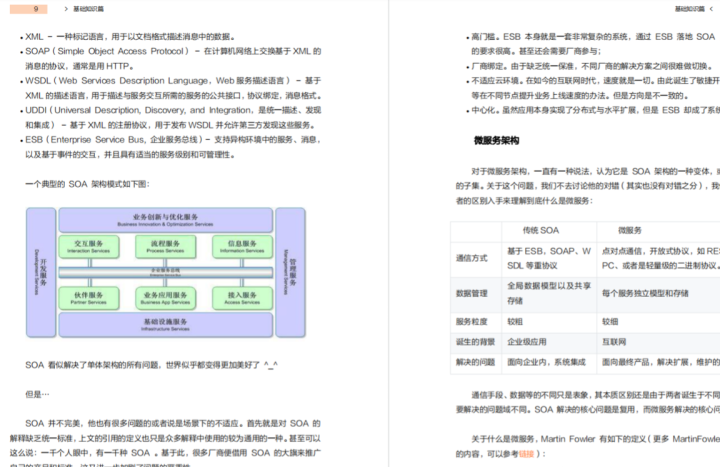Open the orange 链接 hyperlink

pyautogui.click(x=526, y=454)
